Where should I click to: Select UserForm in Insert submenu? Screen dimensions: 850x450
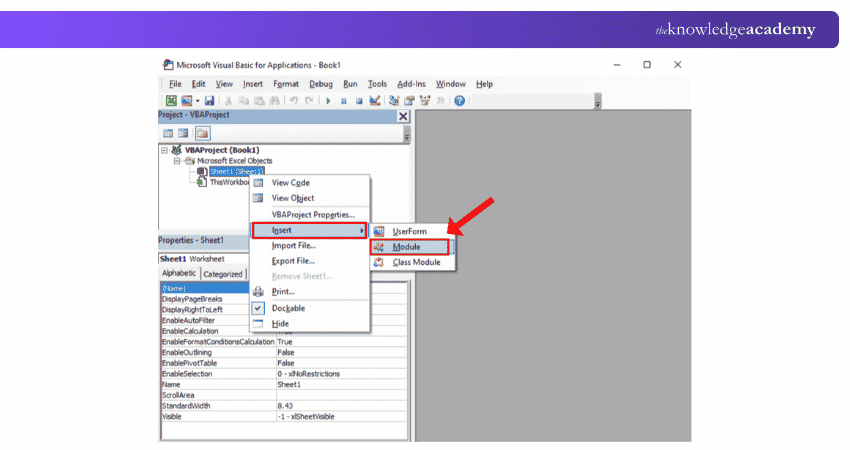click(413, 232)
